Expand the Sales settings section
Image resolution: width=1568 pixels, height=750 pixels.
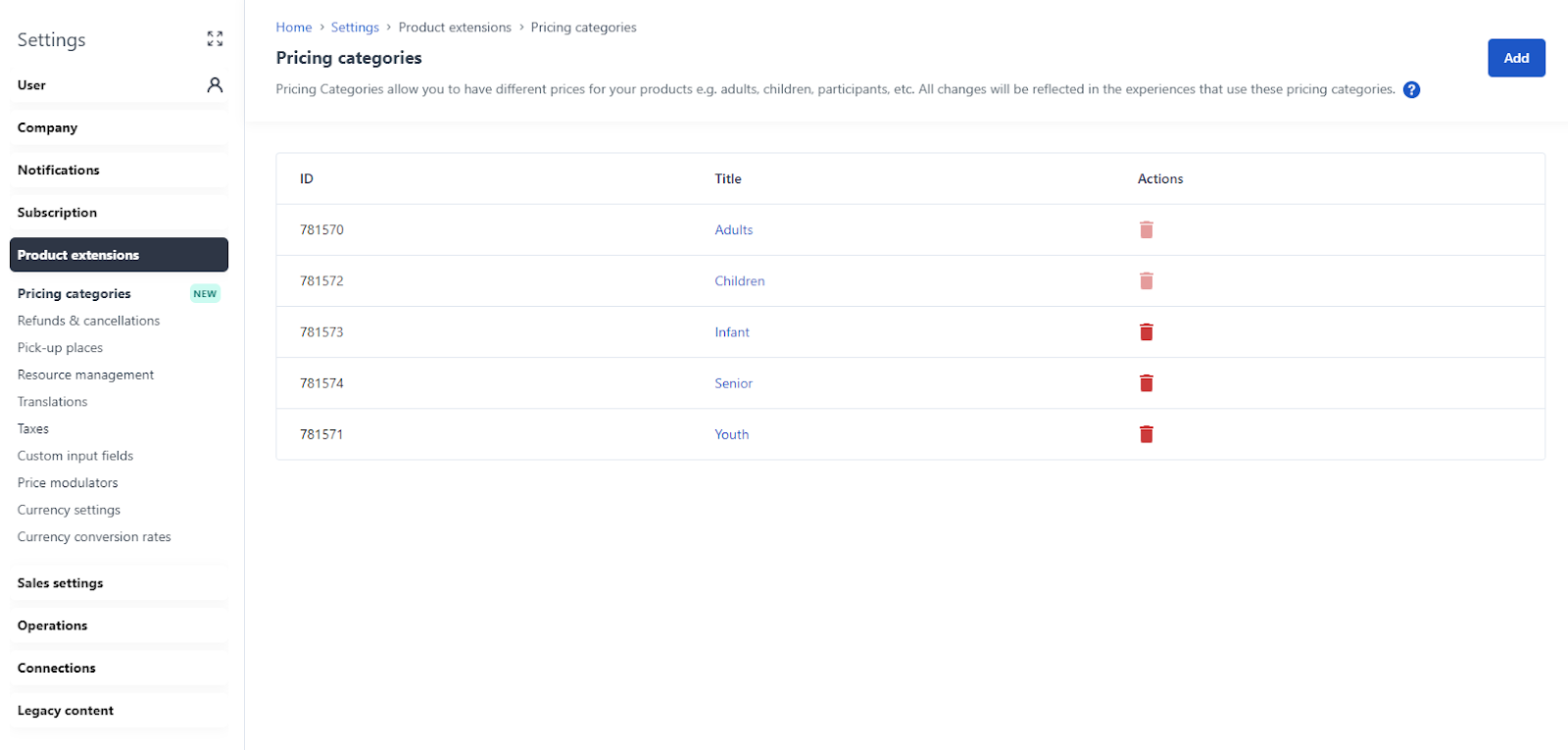[x=60, y=583]
